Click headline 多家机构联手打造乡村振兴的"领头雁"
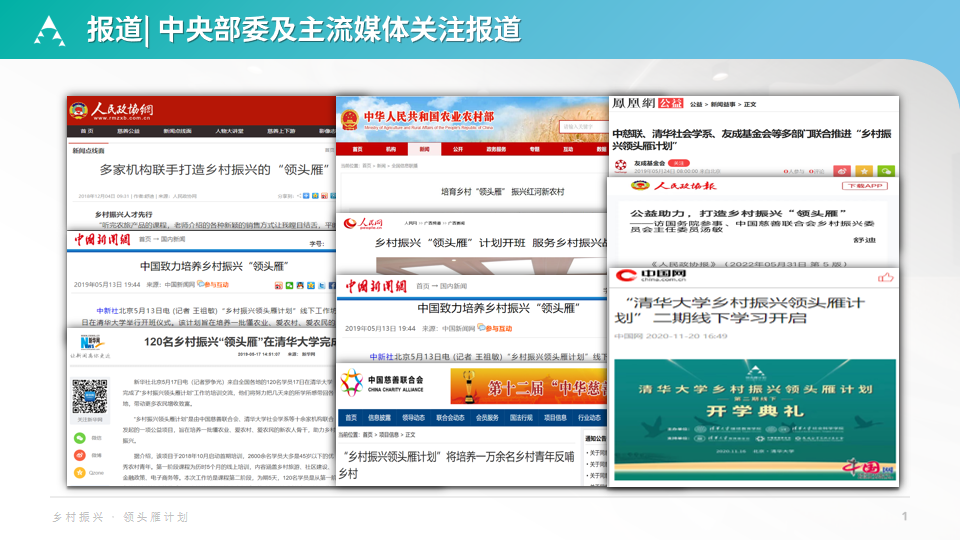The height and width of the screenshot is (540, 960). point(215,170)
